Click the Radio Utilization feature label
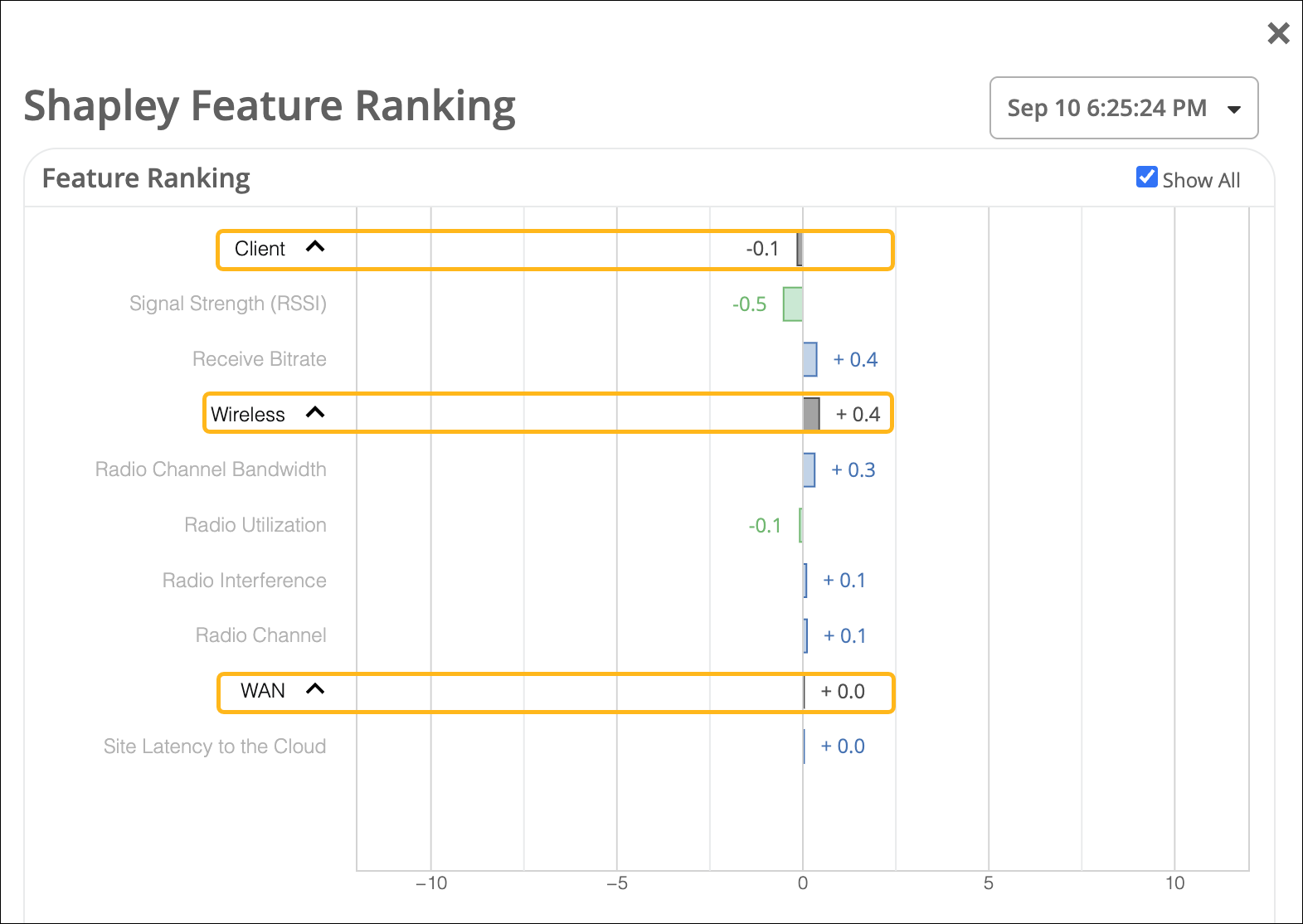1303x924 pixels. point(255,525)
